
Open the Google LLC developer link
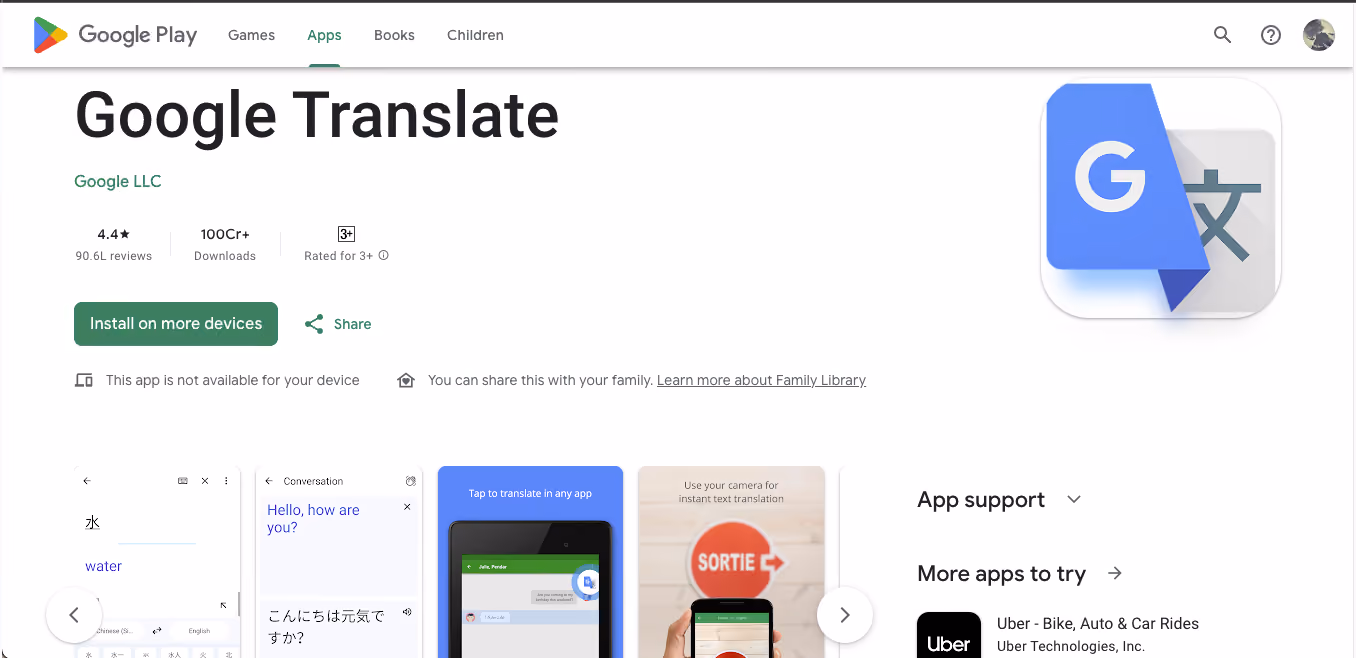pyautogui.click(x=117, y=181)
